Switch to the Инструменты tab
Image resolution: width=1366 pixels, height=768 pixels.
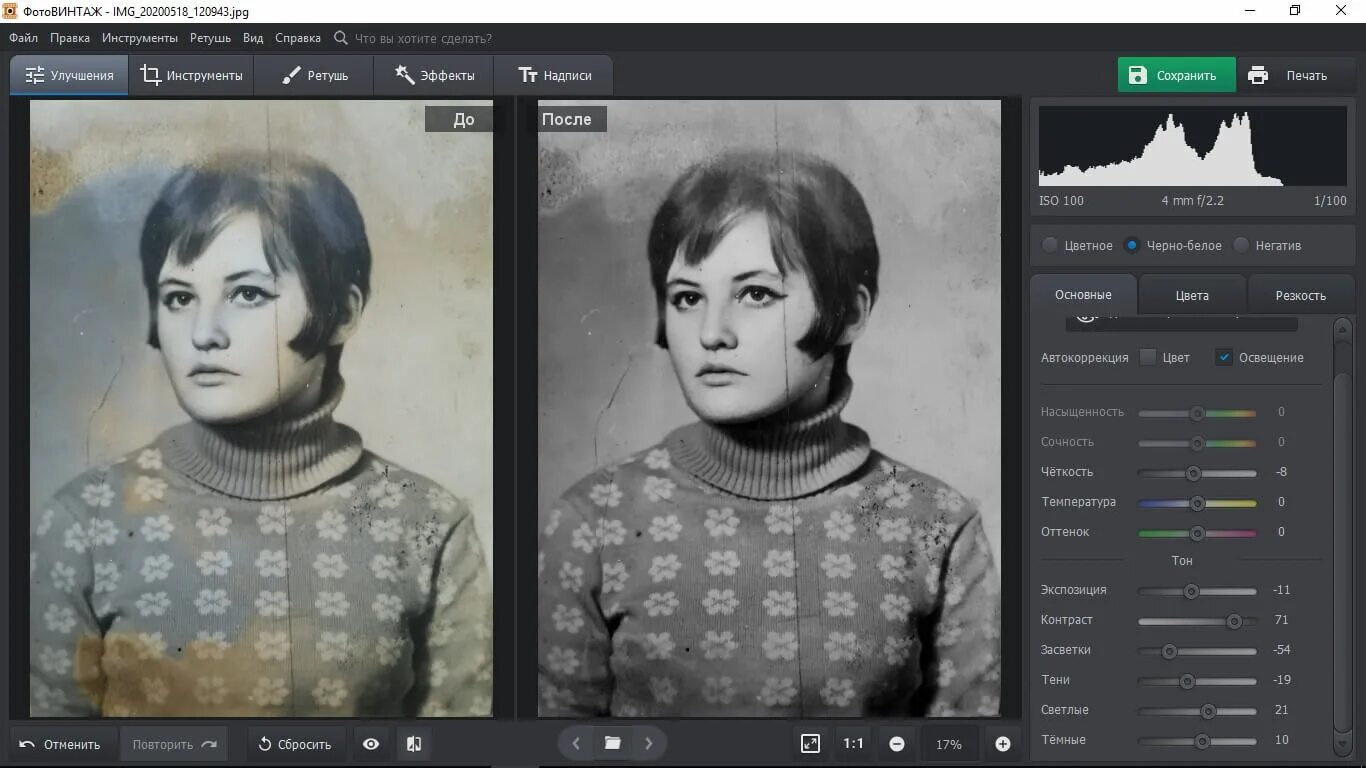191,75
